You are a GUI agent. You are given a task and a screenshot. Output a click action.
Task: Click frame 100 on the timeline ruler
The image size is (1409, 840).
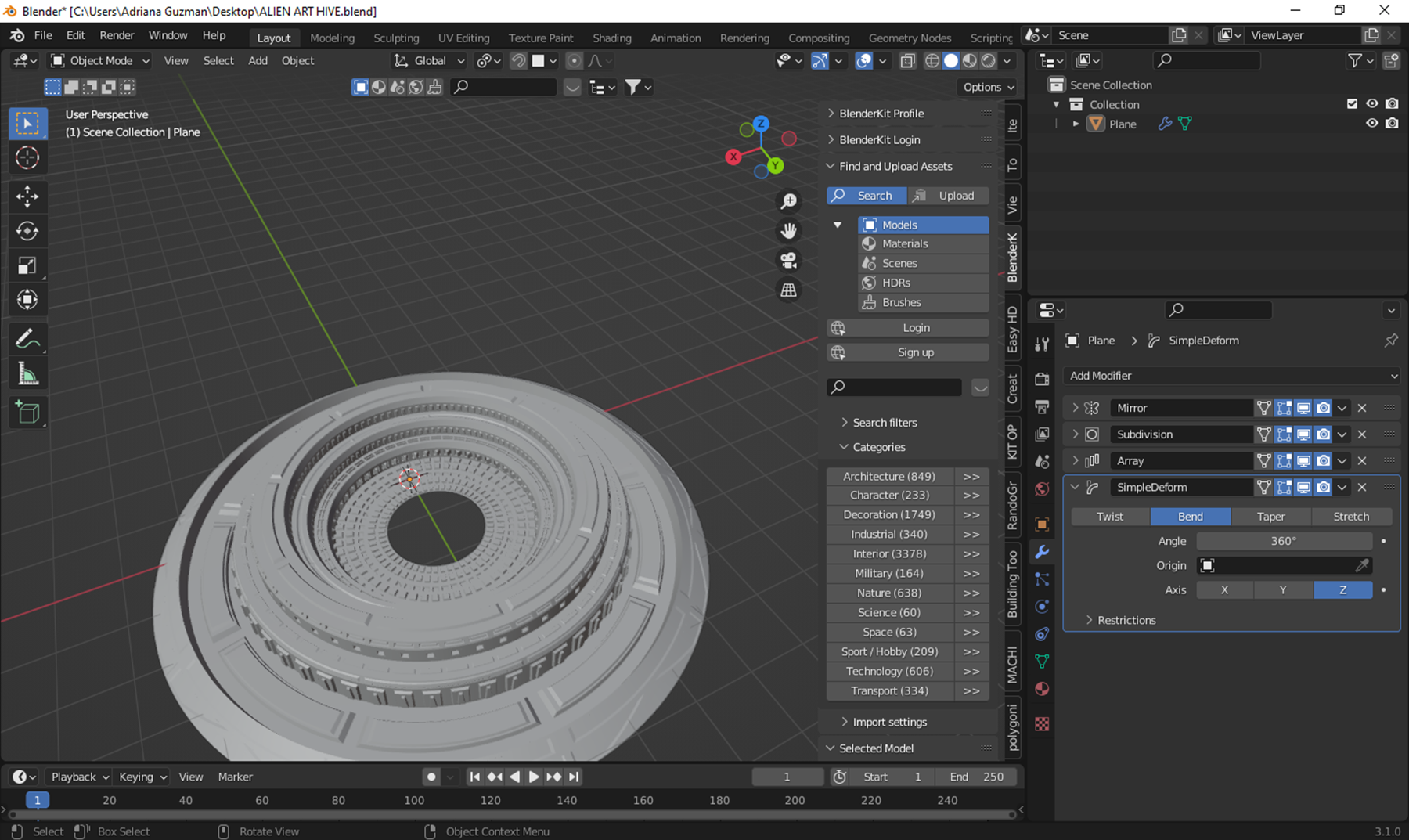[414, 800]
